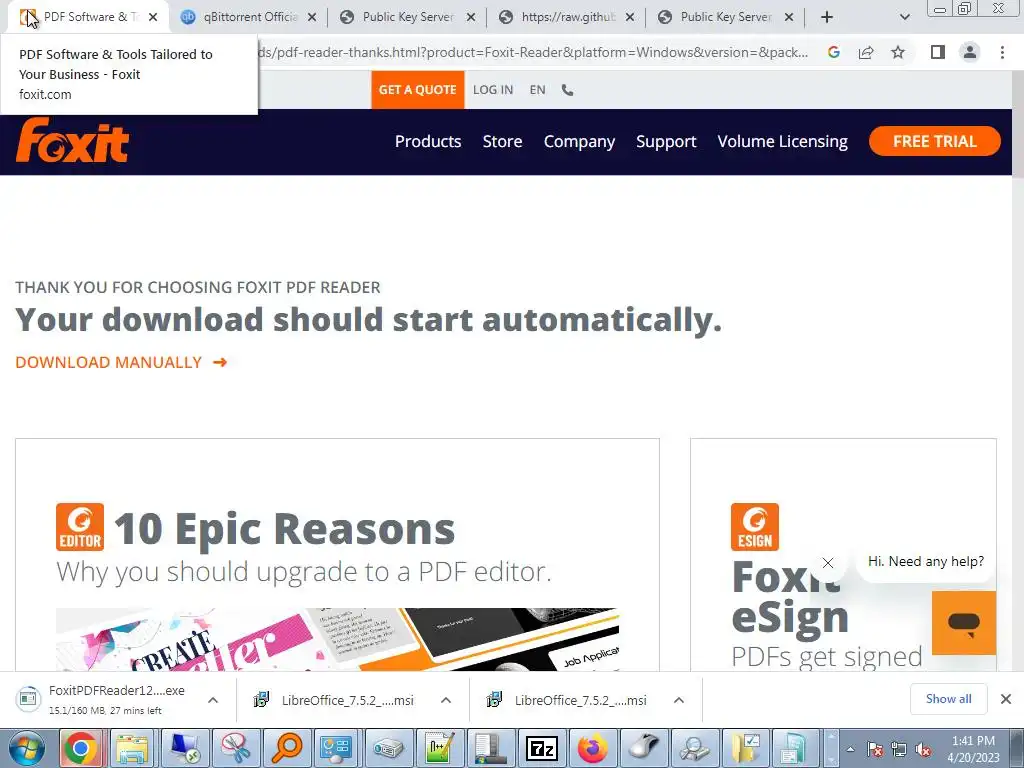Click the FREE TRIAL button
Image resolution: width=1024 pixels, height=768 pixels.
tap(935, 141)
